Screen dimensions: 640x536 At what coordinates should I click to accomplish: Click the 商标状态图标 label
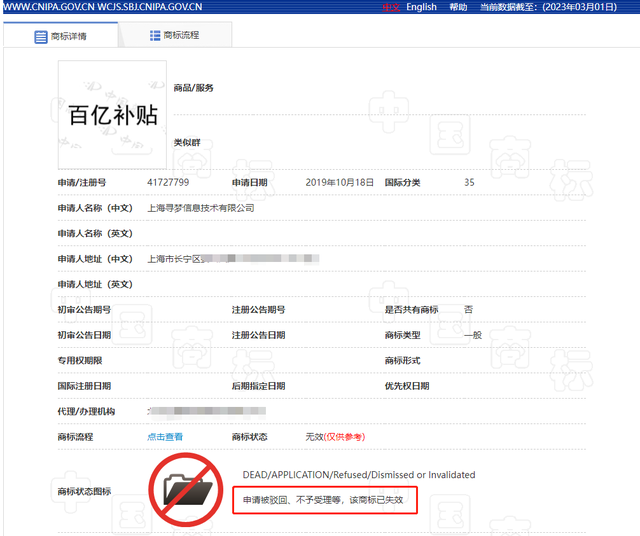pyautogui.click(x=84, y=491)
